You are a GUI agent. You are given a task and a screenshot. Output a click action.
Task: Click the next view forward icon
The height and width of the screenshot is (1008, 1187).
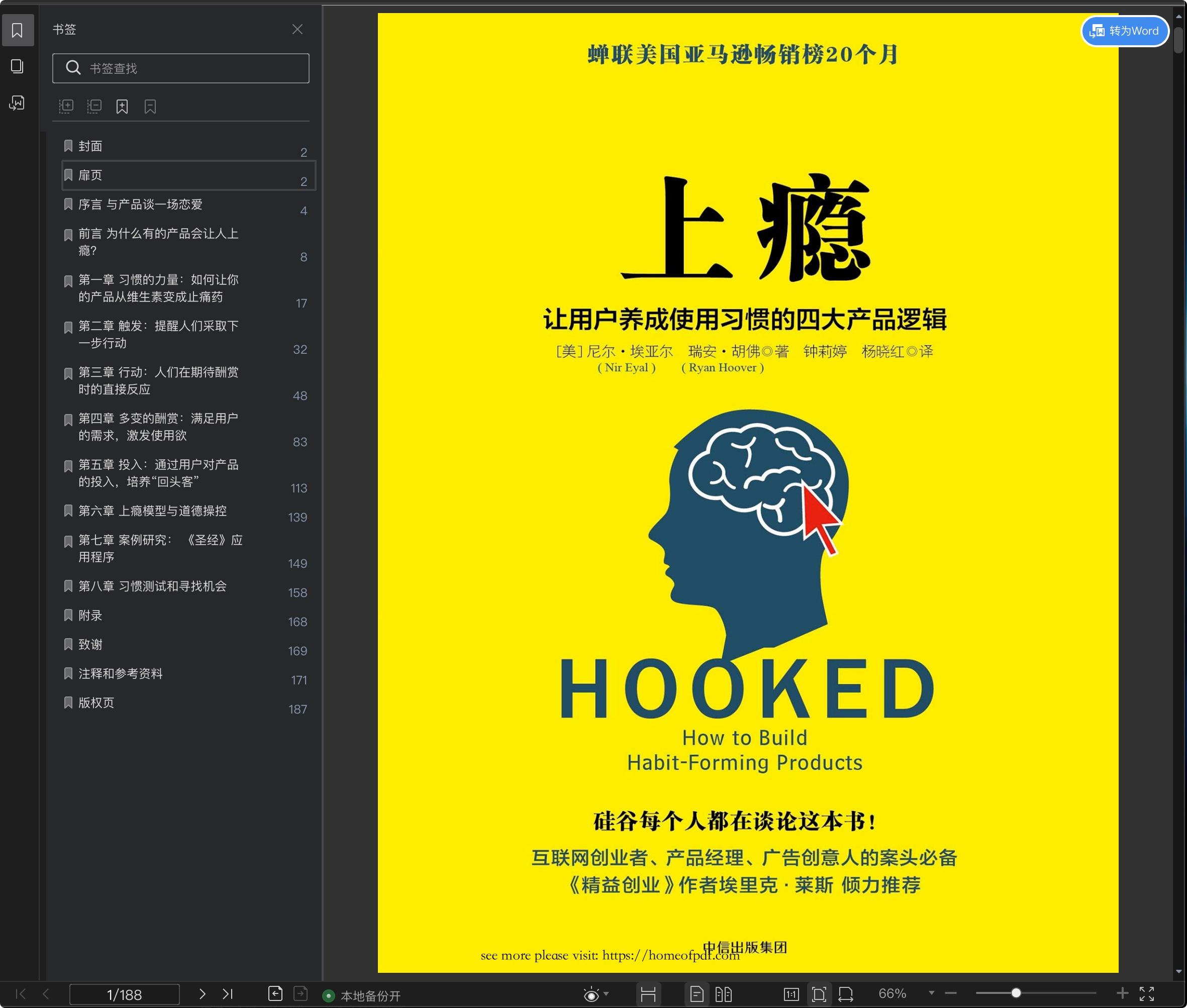click(x=301, y=994)
